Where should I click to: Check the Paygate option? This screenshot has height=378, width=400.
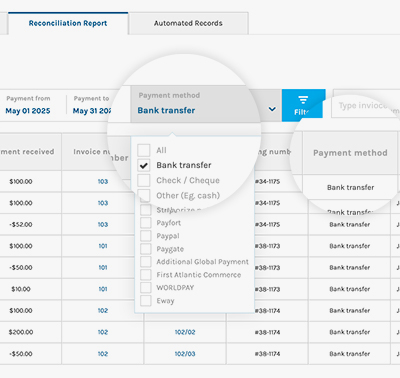146,249
